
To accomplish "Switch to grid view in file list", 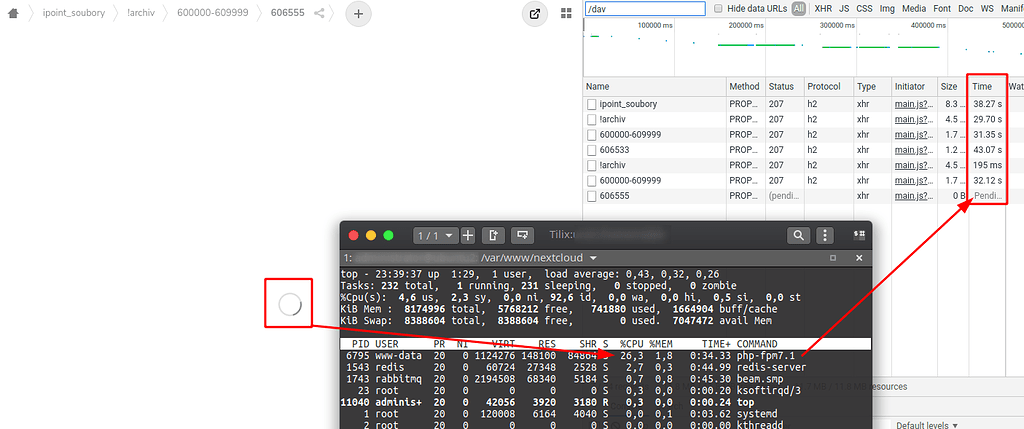I will pos(566,14).
